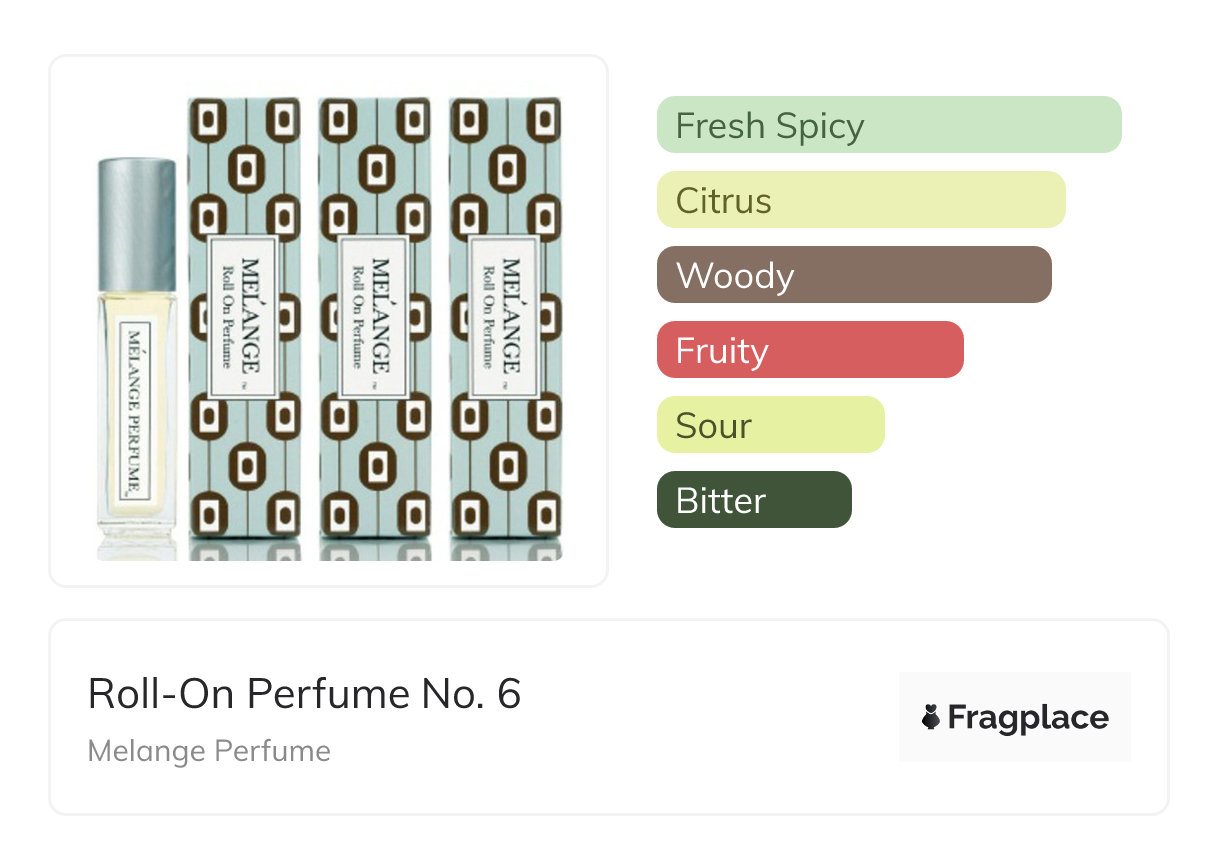This screenshot has width=1218, height=864.
Task: Click the Fragplace logo icon
Action: click(931, 717)
